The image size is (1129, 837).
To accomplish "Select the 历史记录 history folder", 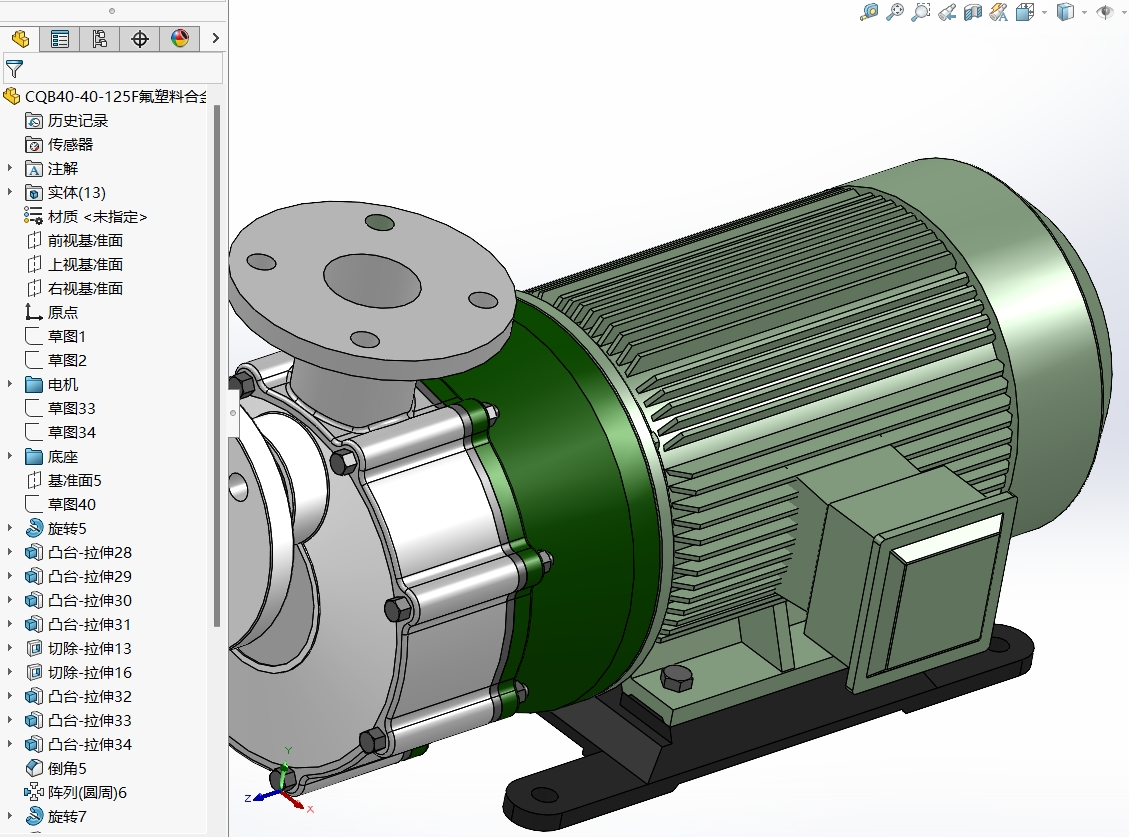I will coord(66,120).
